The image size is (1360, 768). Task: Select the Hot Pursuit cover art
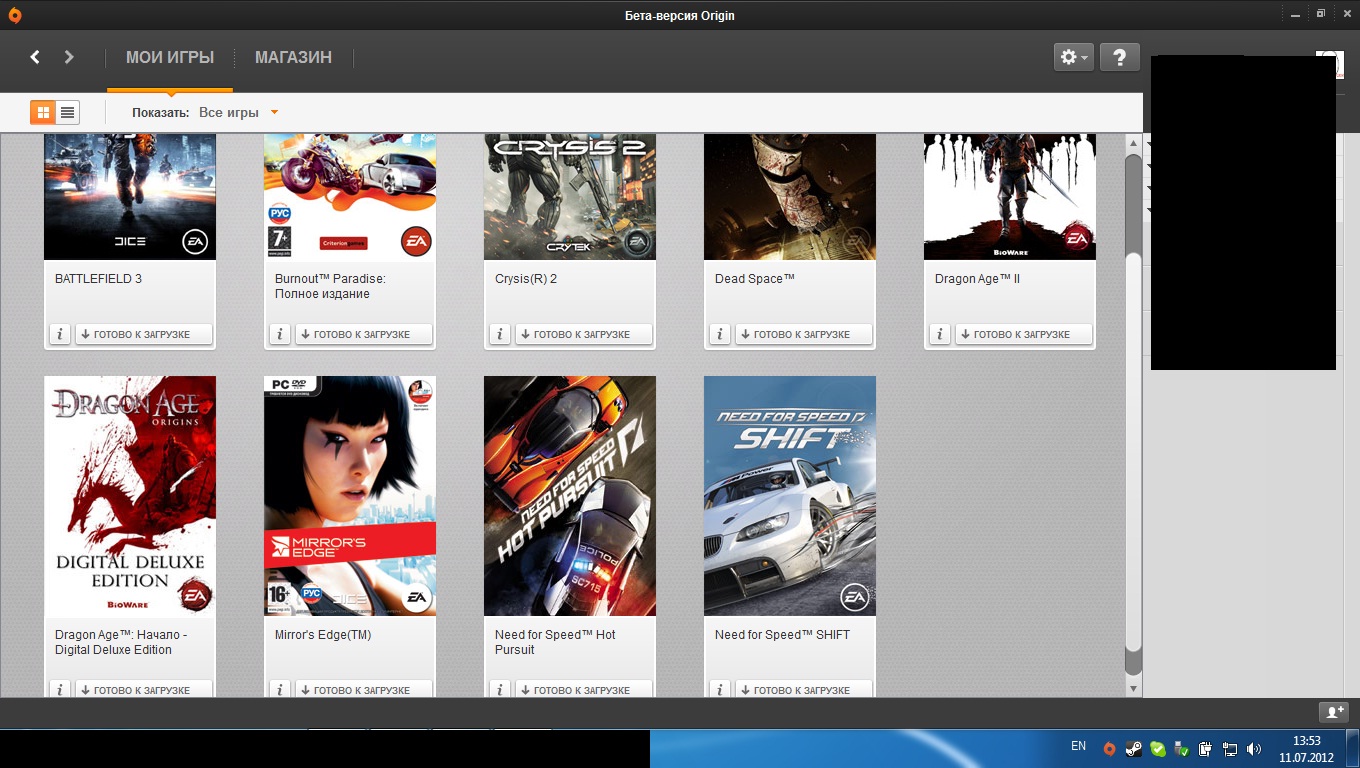570,496
